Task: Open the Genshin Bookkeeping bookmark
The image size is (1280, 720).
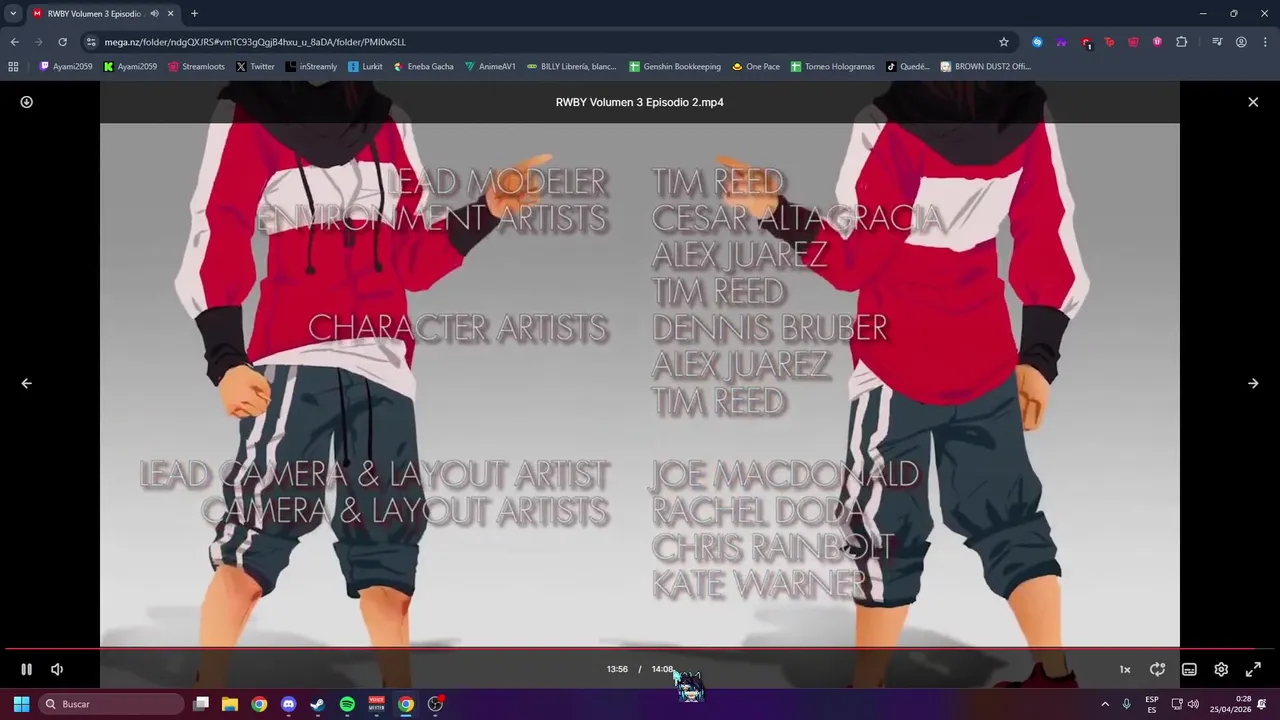Action: click(675, 67)
